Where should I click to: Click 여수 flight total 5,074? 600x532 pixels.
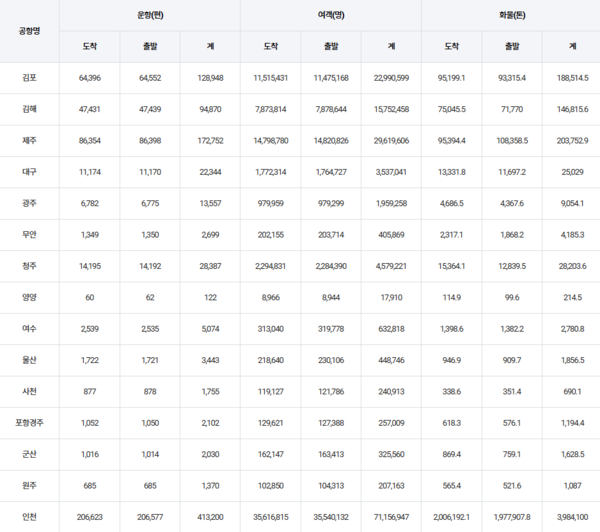pyautogui.click(x=210, y=329)
